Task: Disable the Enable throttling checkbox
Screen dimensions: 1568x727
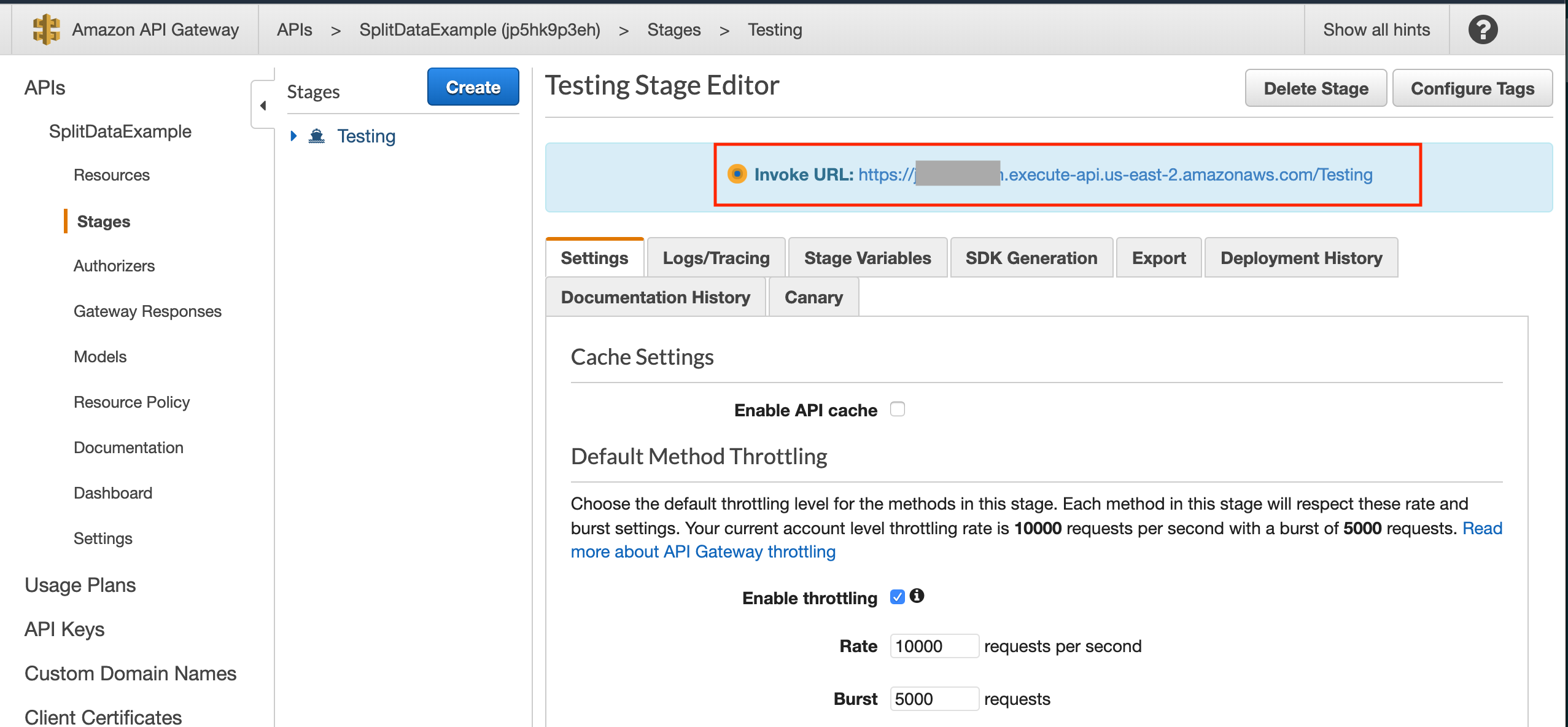Action: [x=897, y=597]
